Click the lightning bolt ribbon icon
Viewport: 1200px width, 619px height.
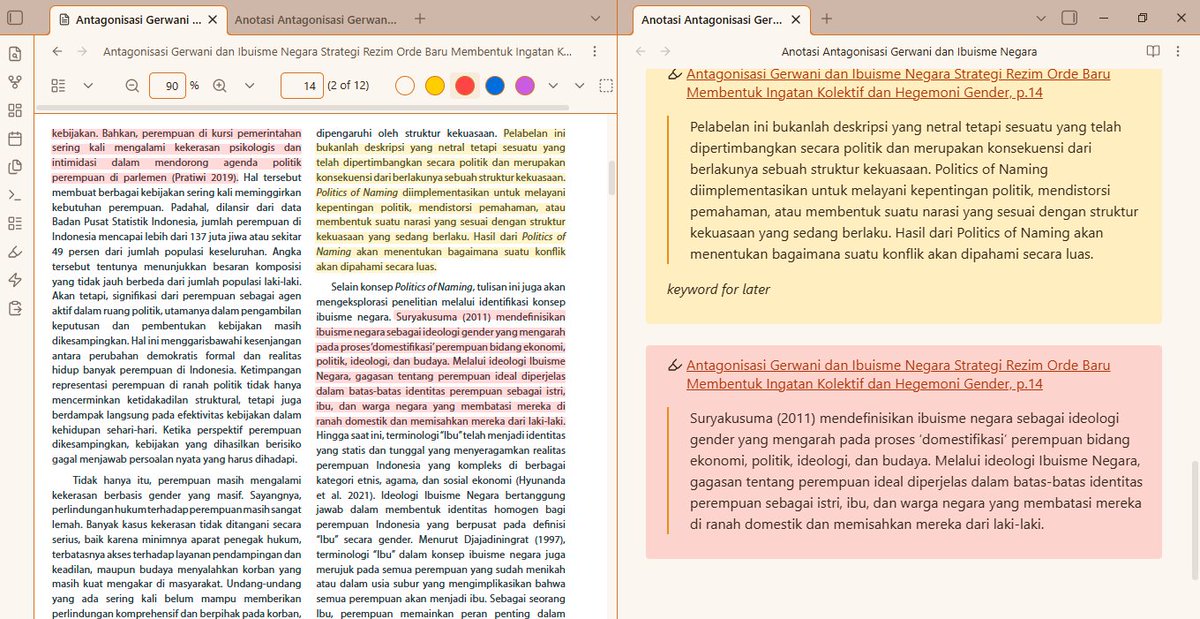click(14, 279)
